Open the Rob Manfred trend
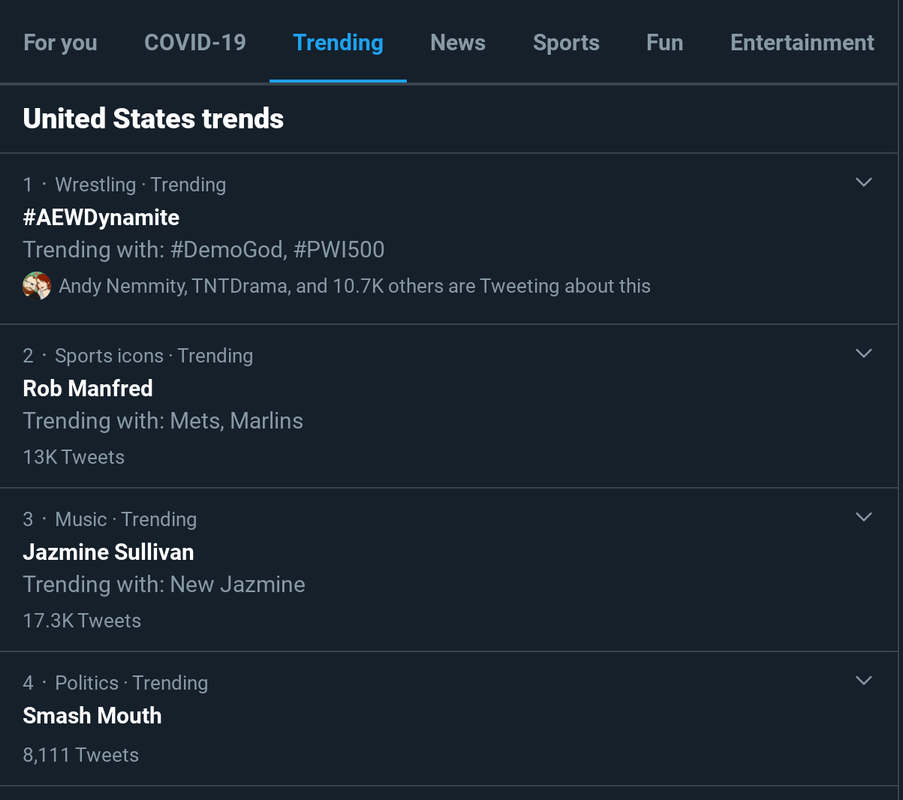This screenshot has height=800, width=903. point(88,389)
